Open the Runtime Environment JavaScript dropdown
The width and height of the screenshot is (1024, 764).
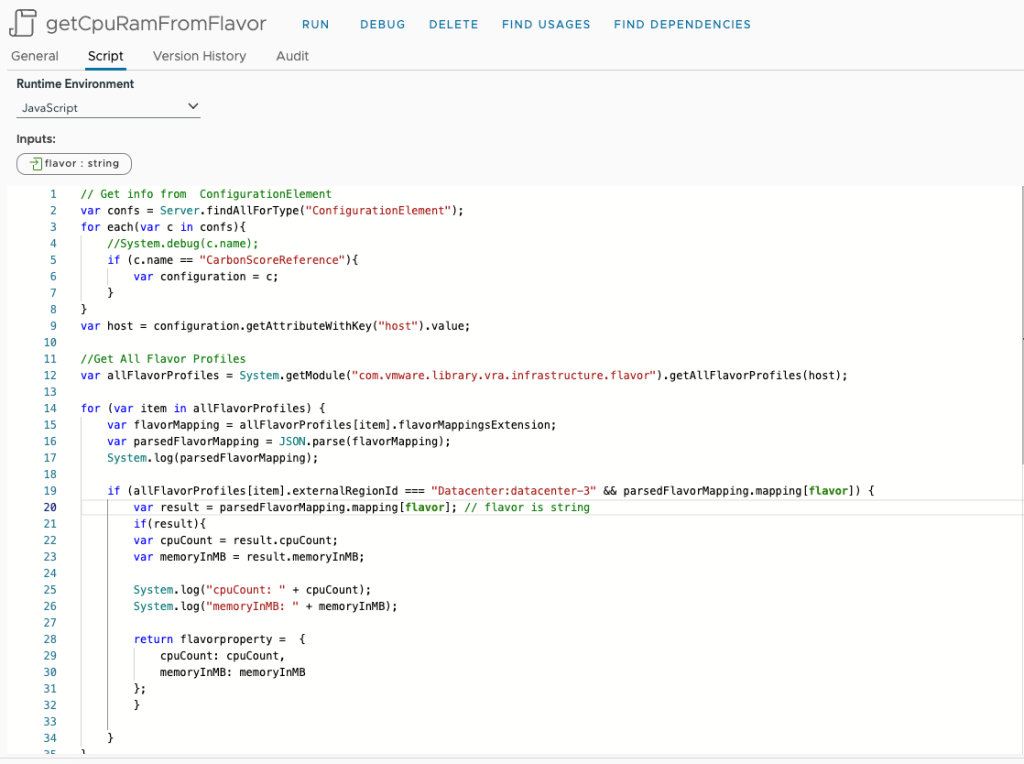108,108
